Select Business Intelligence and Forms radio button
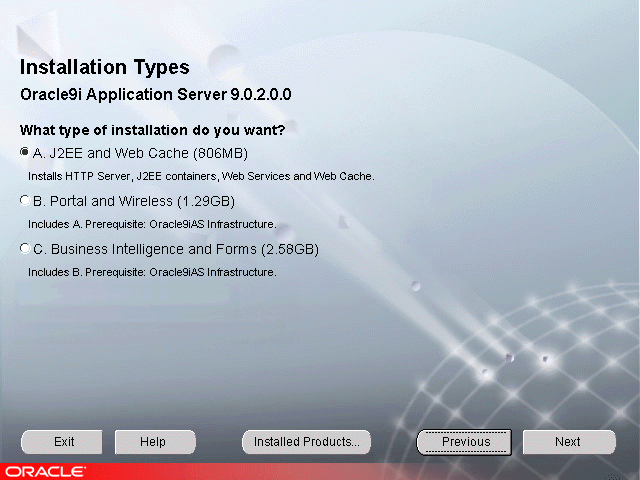640x480 pixels. [x=25, y=248]
